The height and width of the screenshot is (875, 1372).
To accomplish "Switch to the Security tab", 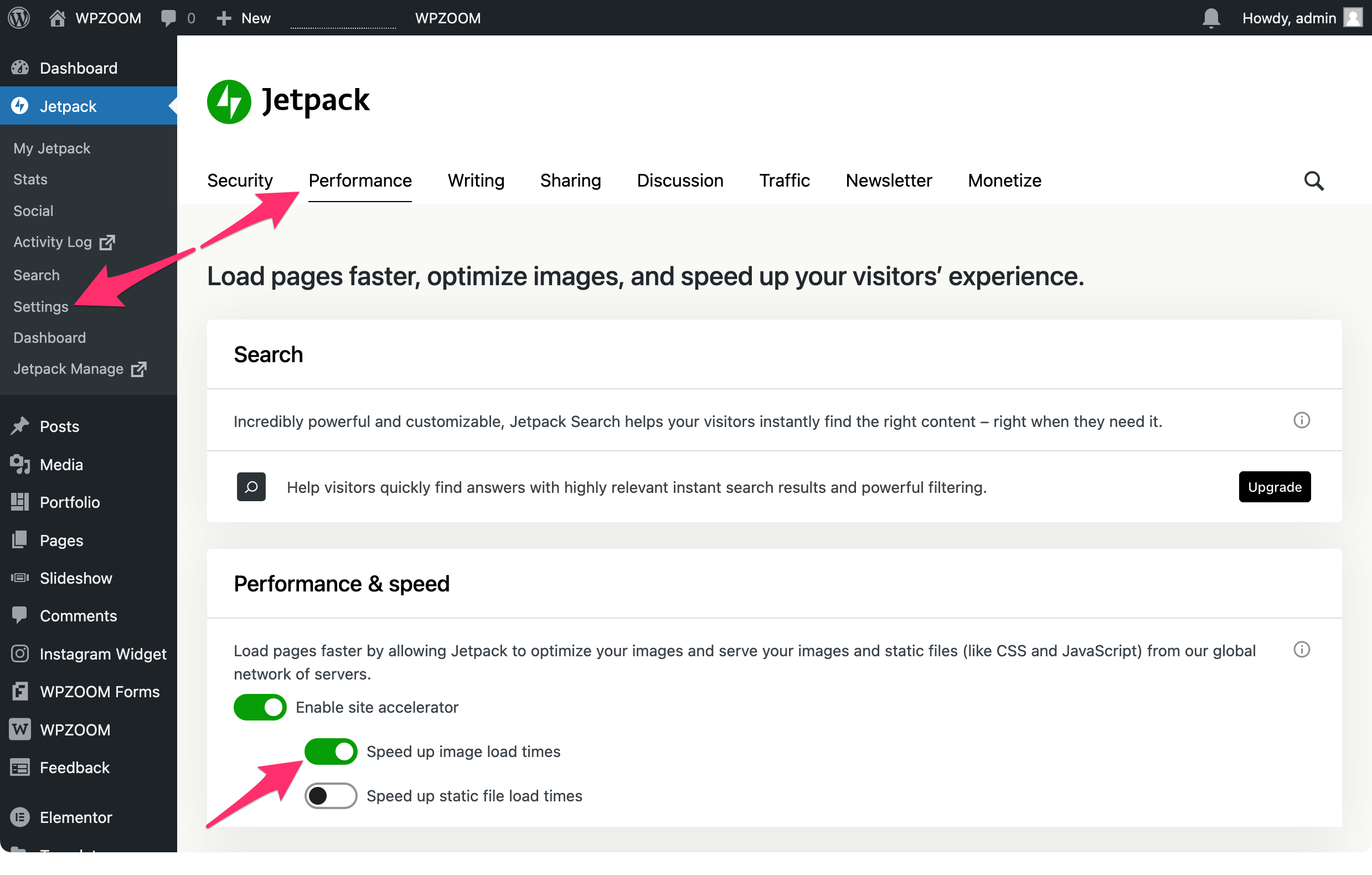I will pyautogui.click(x=240, y=181).
